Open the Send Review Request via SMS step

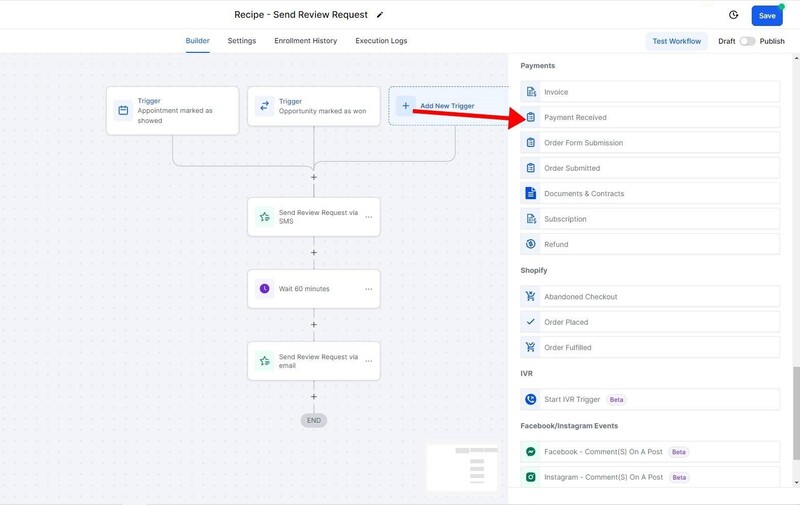(x=314, y=217)
